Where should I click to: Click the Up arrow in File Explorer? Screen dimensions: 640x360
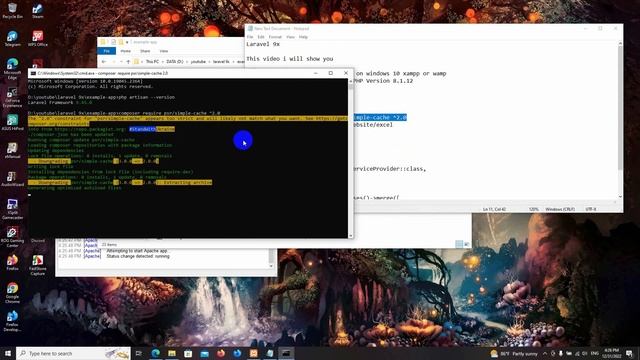click(128, 62)
